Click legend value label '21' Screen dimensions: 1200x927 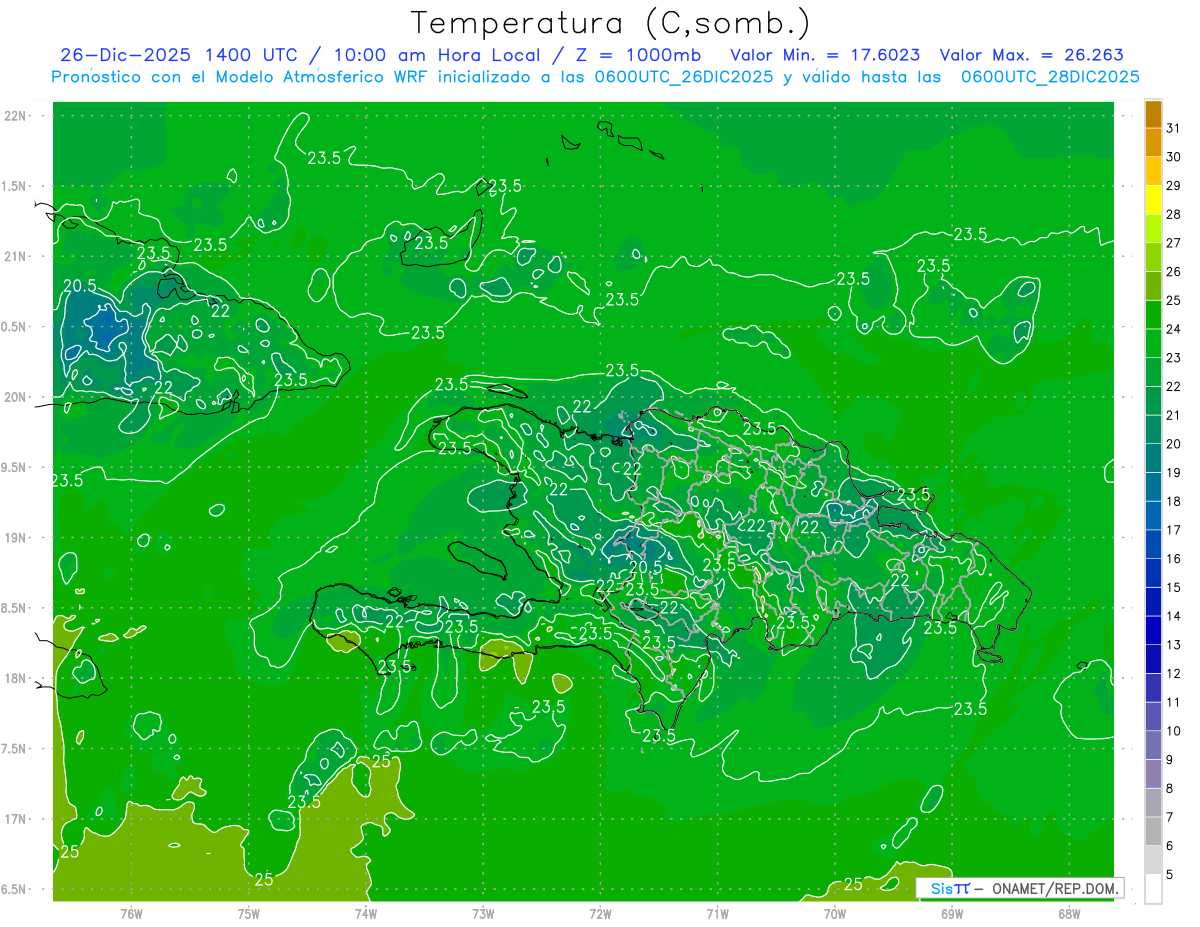pos(1174,415)
